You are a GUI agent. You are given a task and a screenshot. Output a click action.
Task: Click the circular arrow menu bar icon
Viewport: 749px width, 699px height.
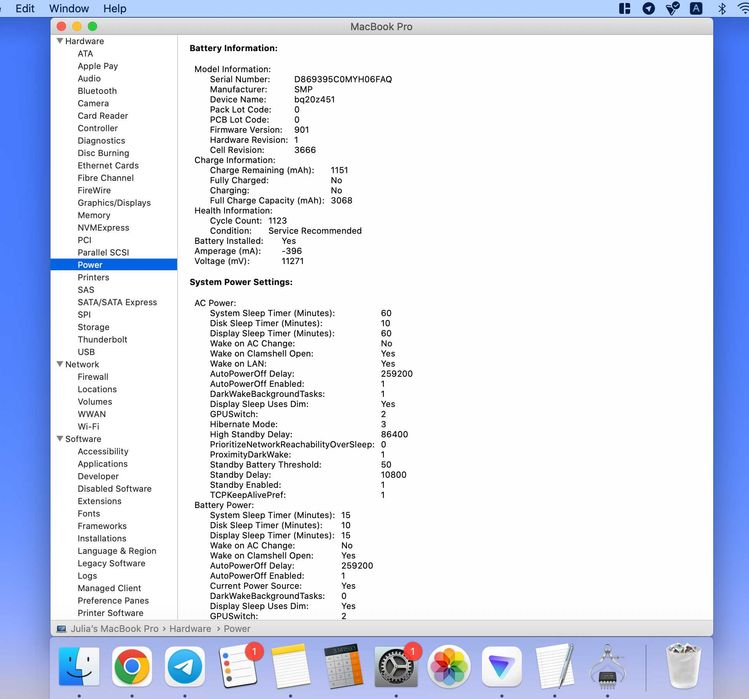[x=649, y=9]
